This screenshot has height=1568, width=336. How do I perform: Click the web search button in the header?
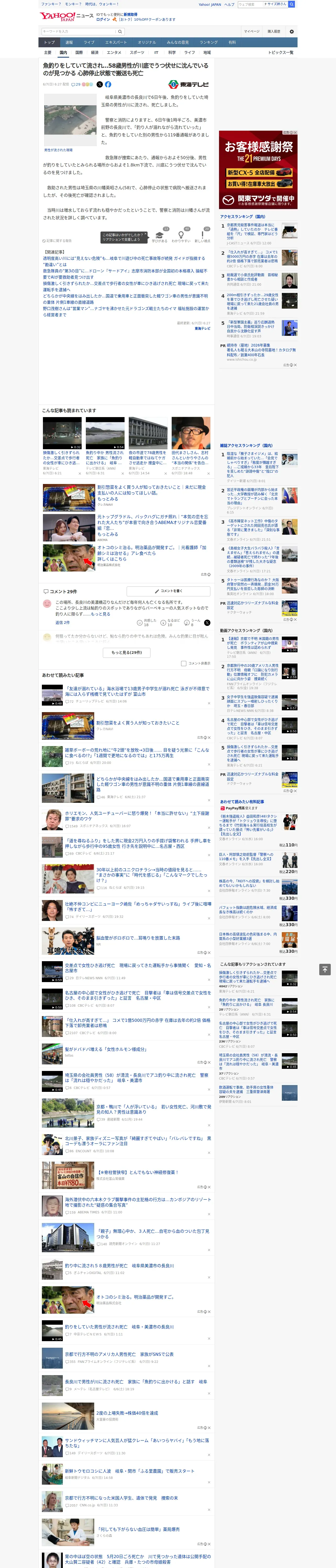291,4
